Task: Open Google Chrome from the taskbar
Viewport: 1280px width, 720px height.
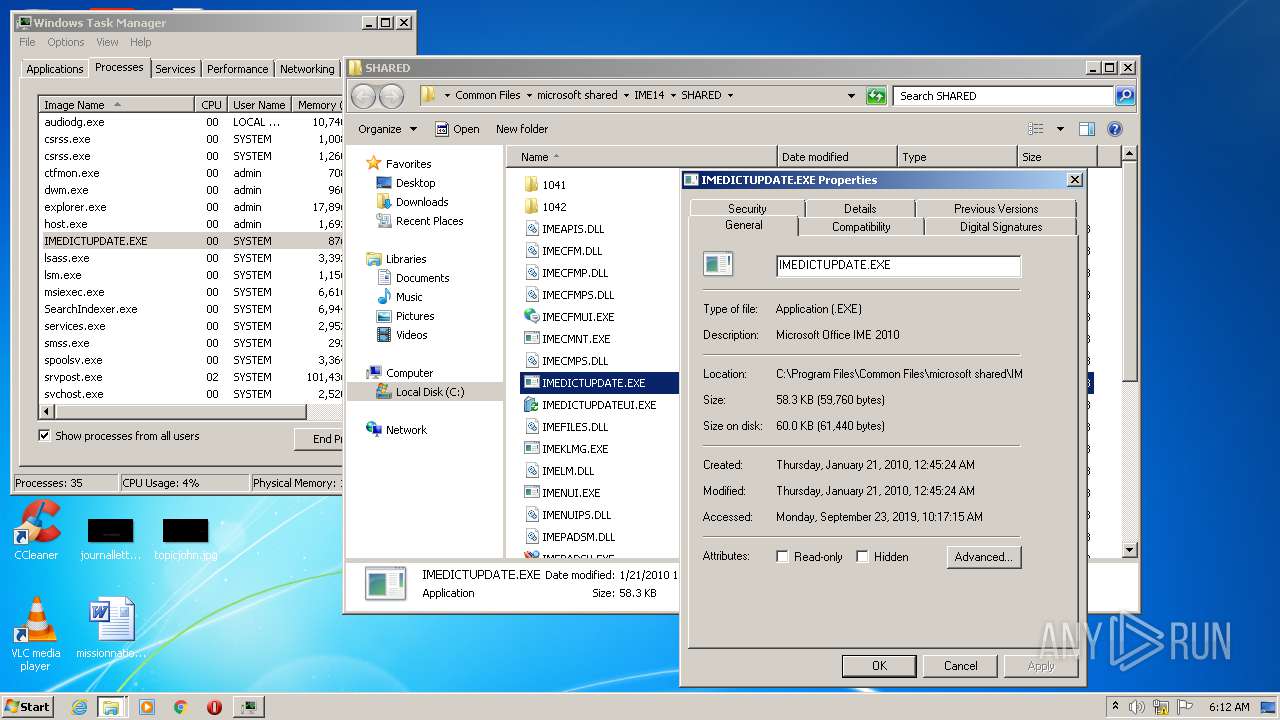Action: (x=181, y=707)
